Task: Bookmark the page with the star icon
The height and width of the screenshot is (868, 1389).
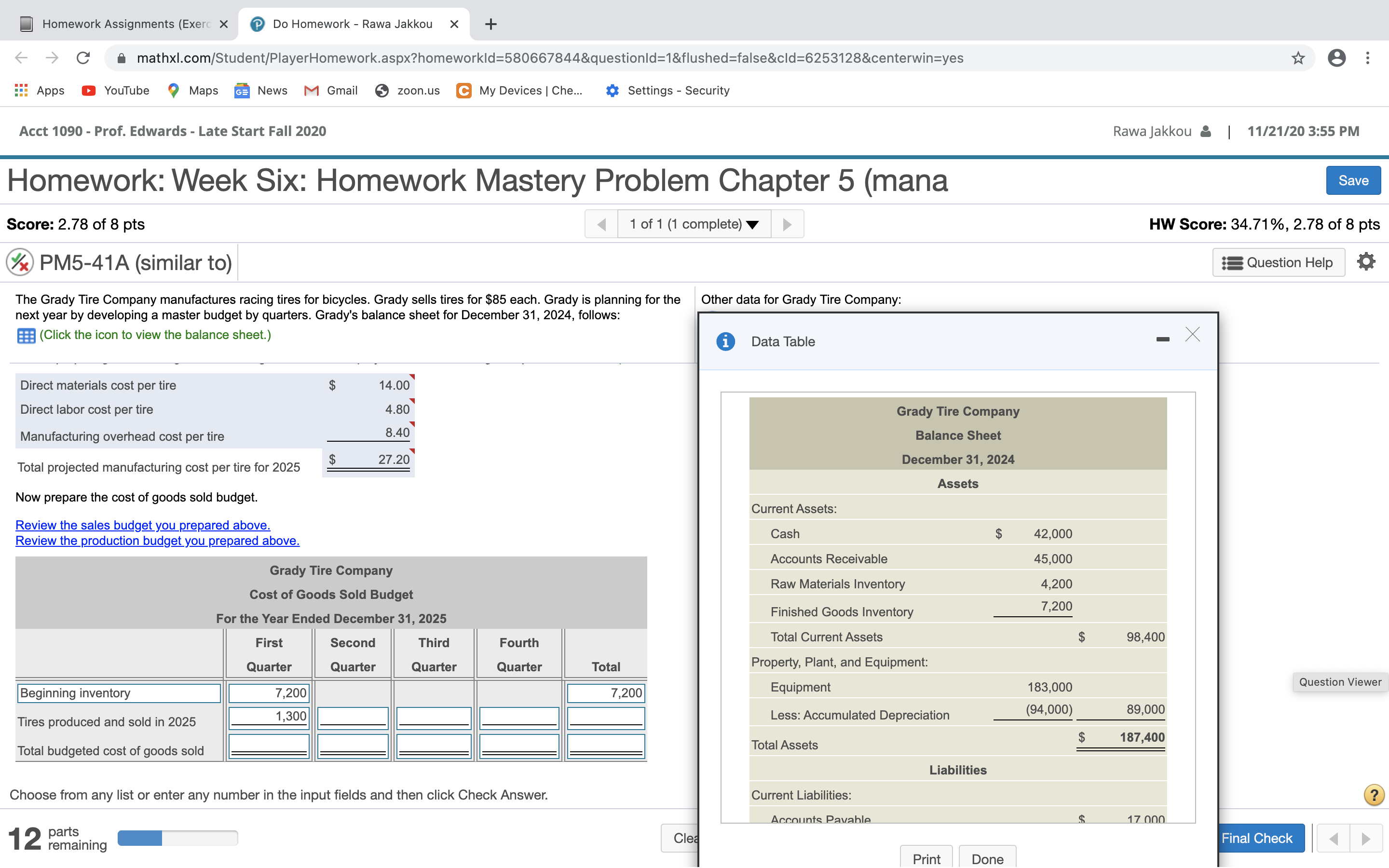Action: click(1298, 57)
